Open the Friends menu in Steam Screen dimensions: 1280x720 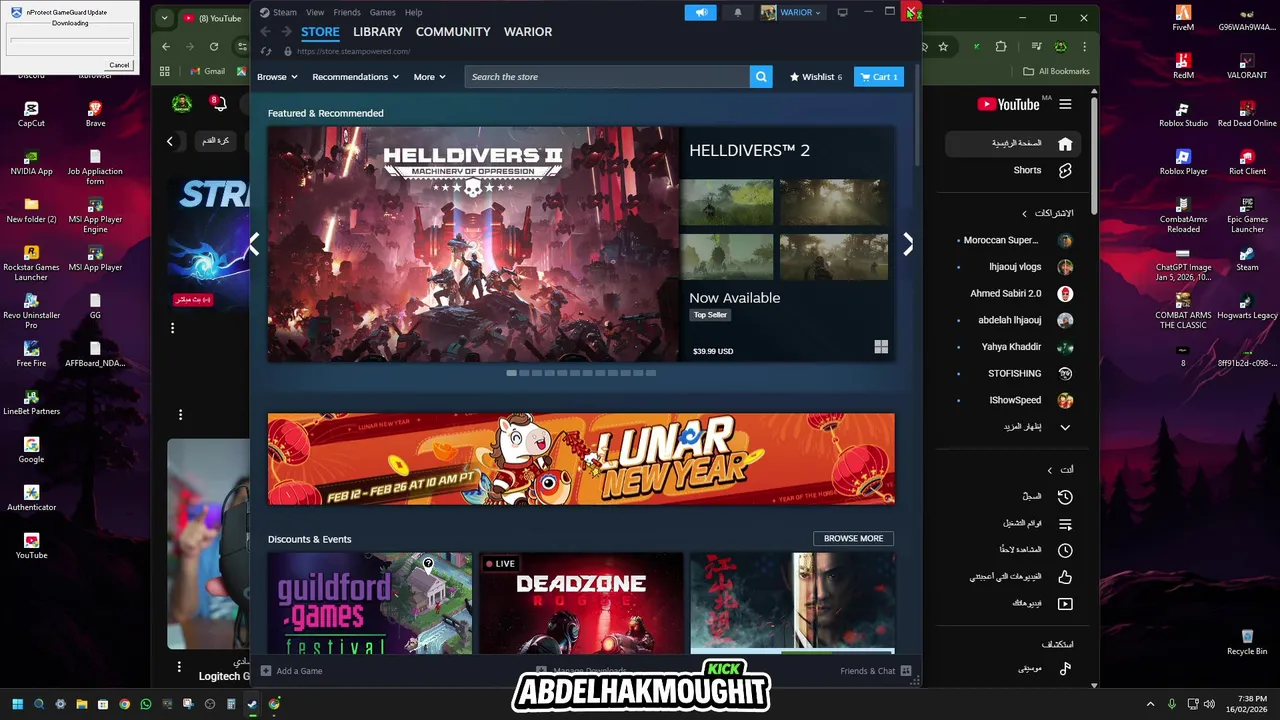tap(347, 12)
